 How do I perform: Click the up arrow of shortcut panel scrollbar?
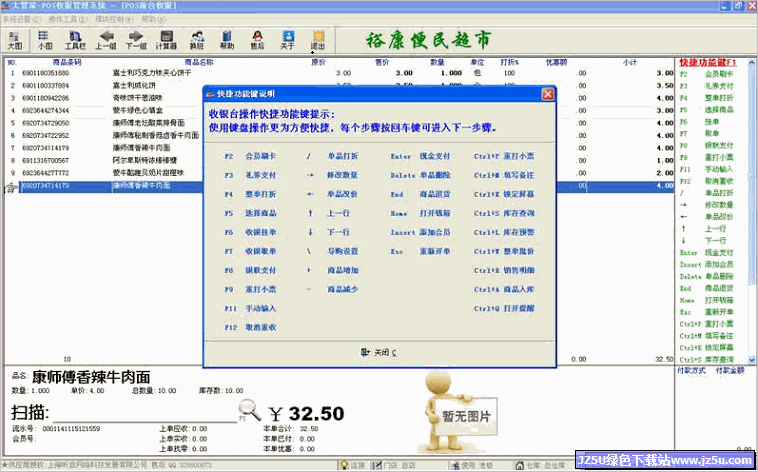pyautogui.click(x=752, y=62)
